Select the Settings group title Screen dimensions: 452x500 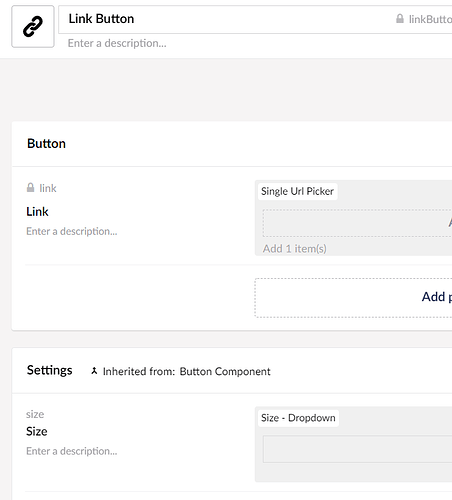(49, 370)
